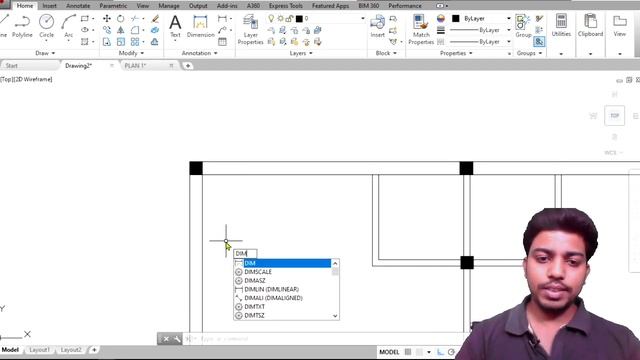640x360 pixels.
Task: Select the Hatch tool in Draw panel
Action: 85,42
